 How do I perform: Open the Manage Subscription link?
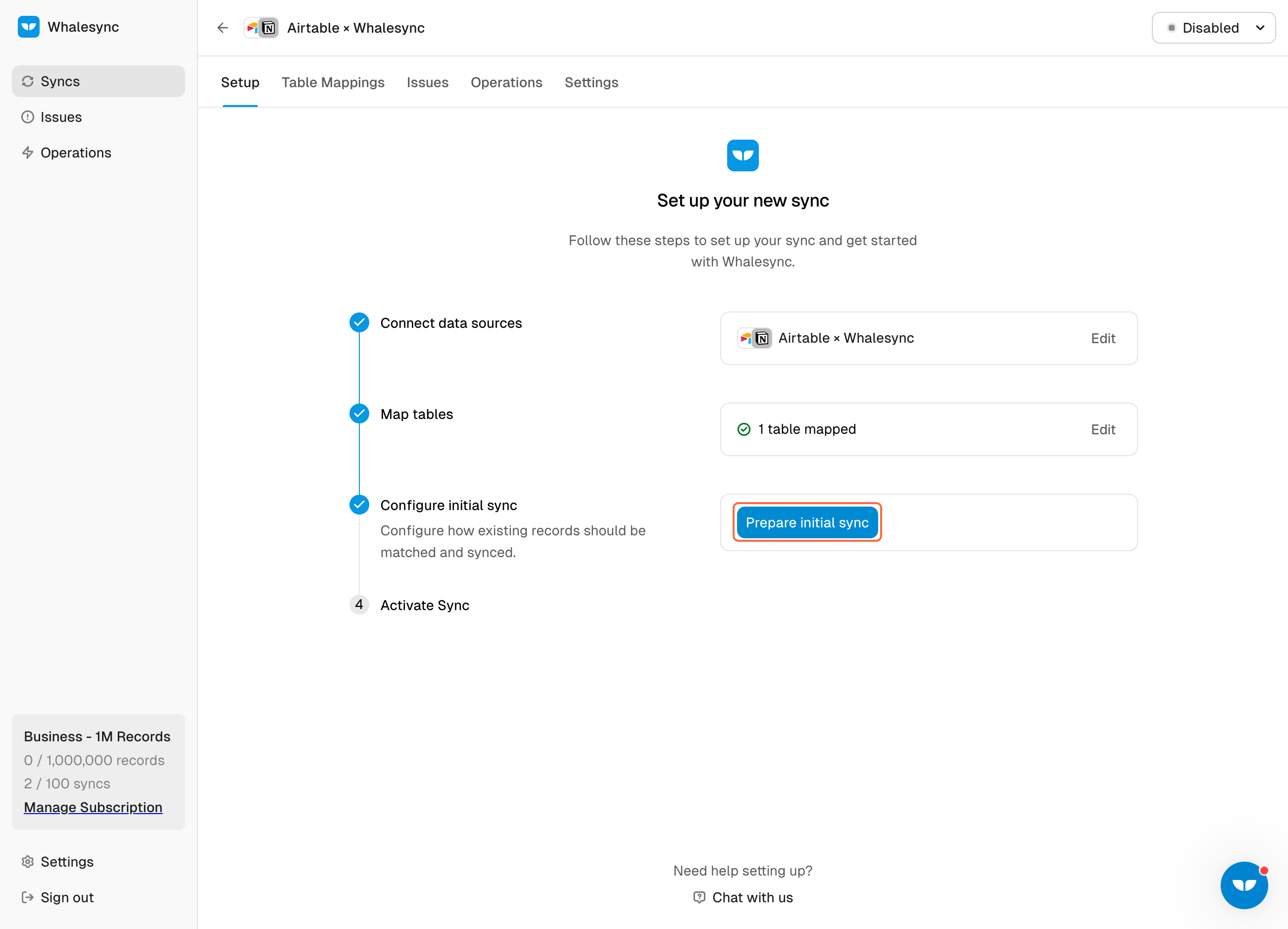coord(93,807)
